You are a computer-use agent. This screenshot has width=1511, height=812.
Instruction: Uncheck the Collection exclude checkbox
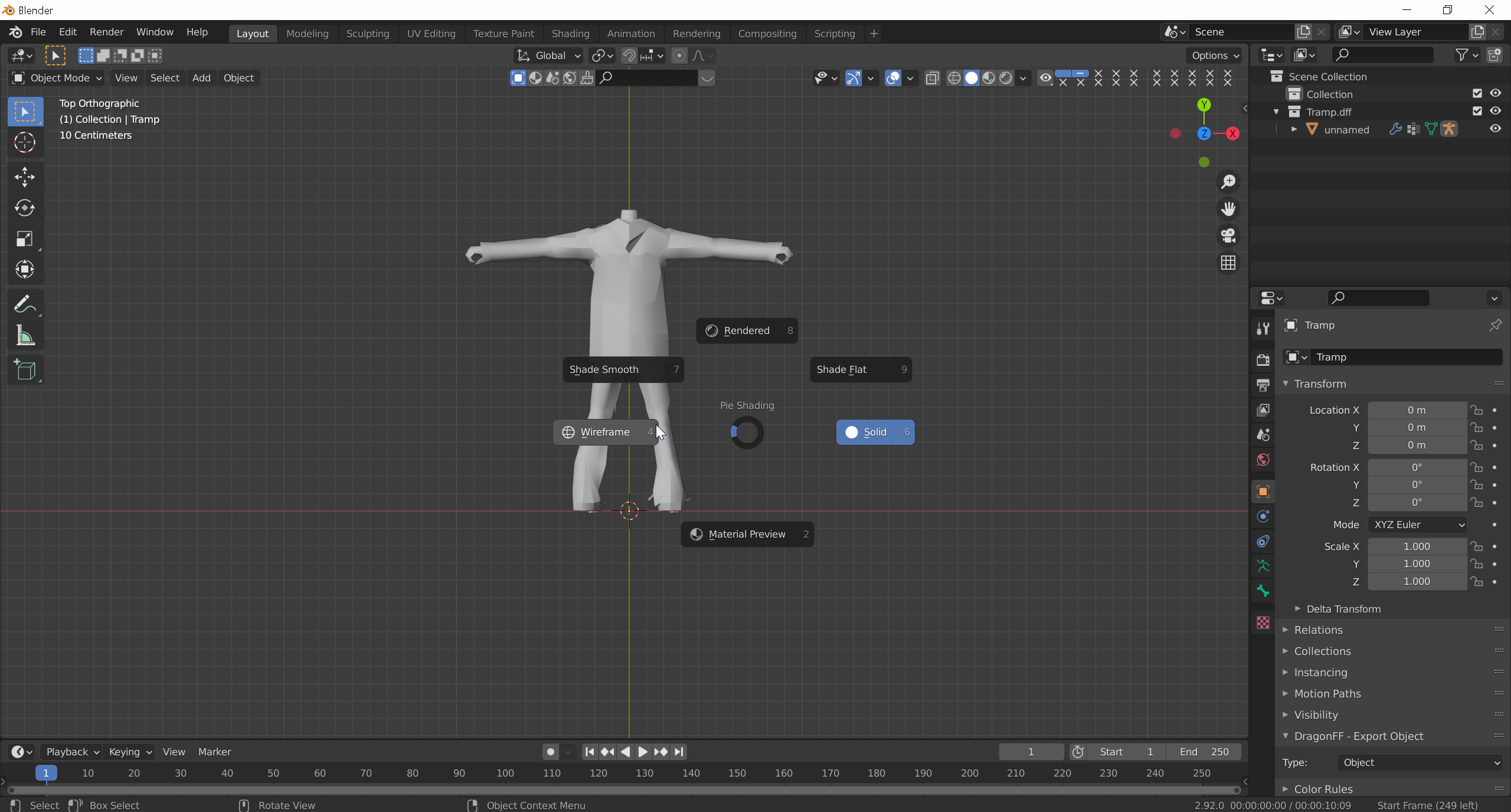click(x=1477, y=93)
